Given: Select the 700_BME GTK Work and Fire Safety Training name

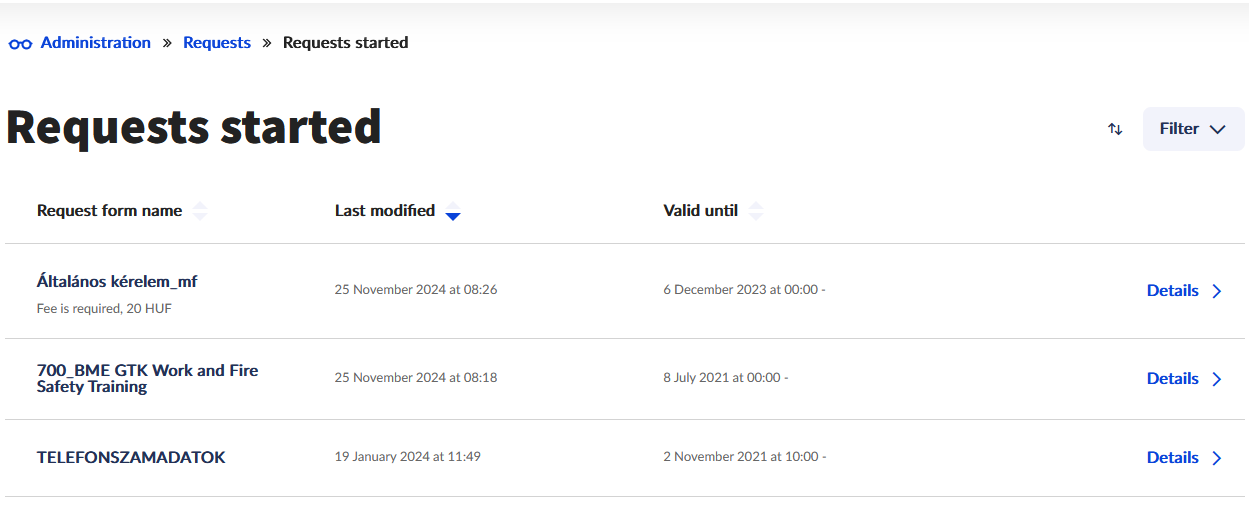Looking at the screenshot, I should pyautogui.click(x=147, y=378).
